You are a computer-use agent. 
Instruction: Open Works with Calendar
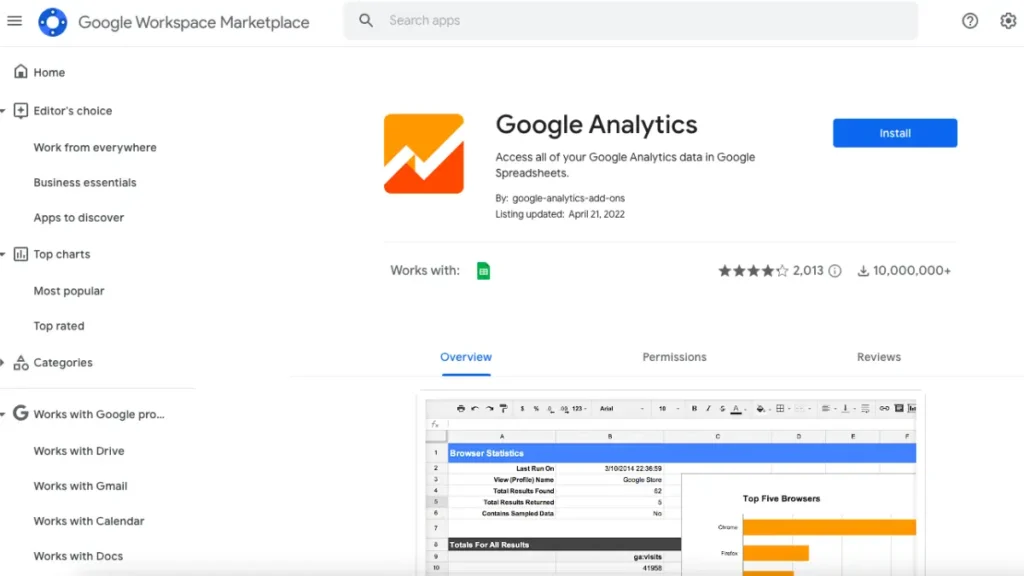click(x=89, y=521)
